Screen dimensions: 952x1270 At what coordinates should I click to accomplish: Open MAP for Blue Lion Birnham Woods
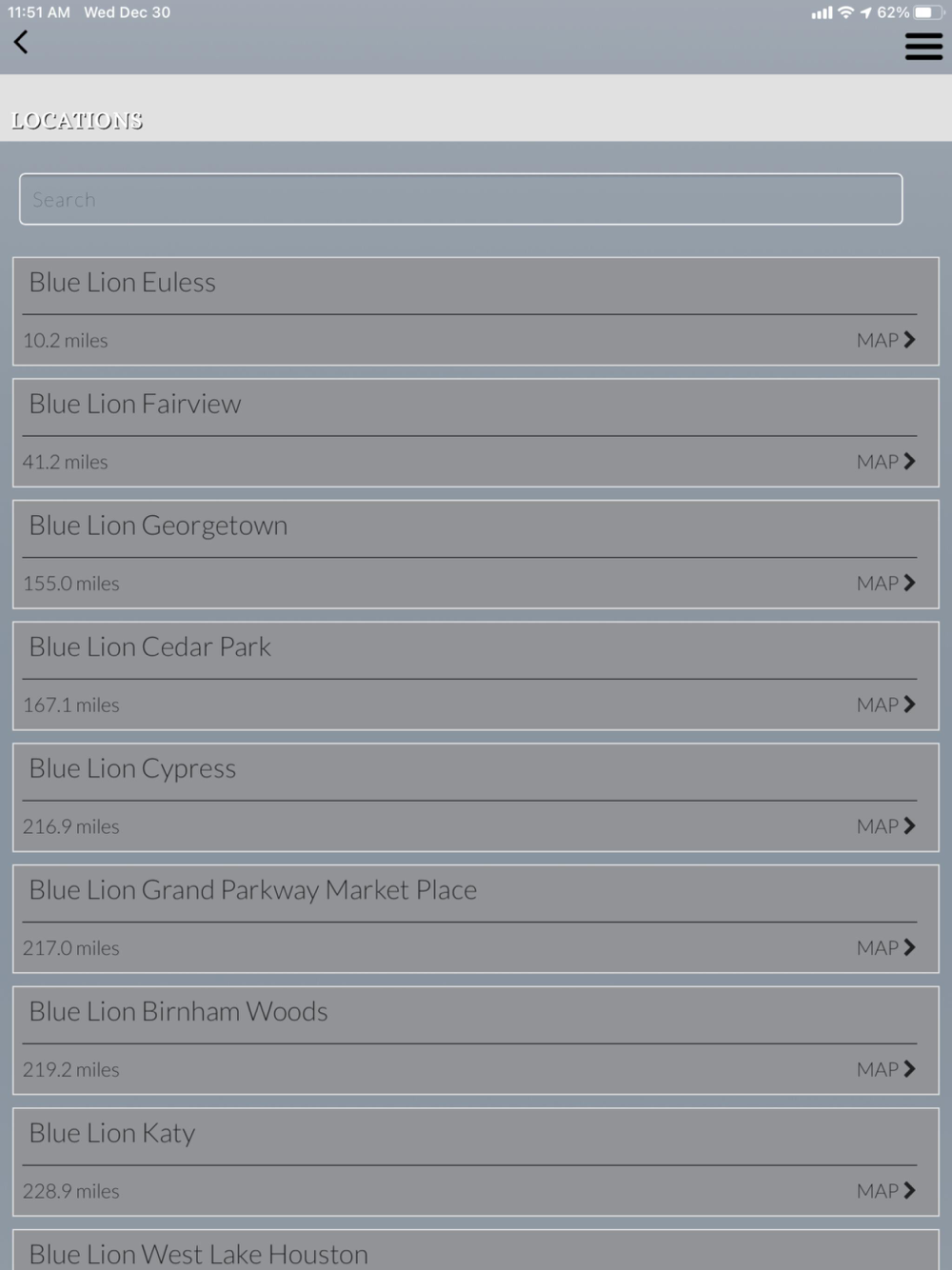tap(885, 1069)
